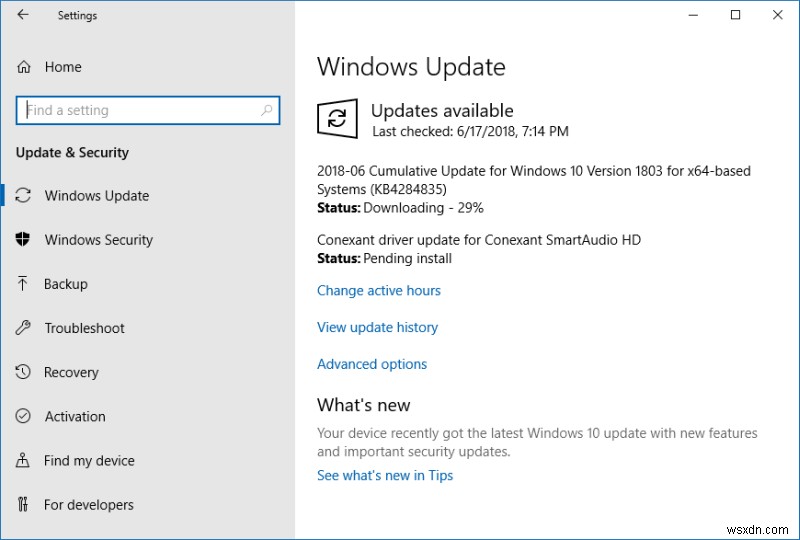Click the Update & Security section title

tap(72, 153)
